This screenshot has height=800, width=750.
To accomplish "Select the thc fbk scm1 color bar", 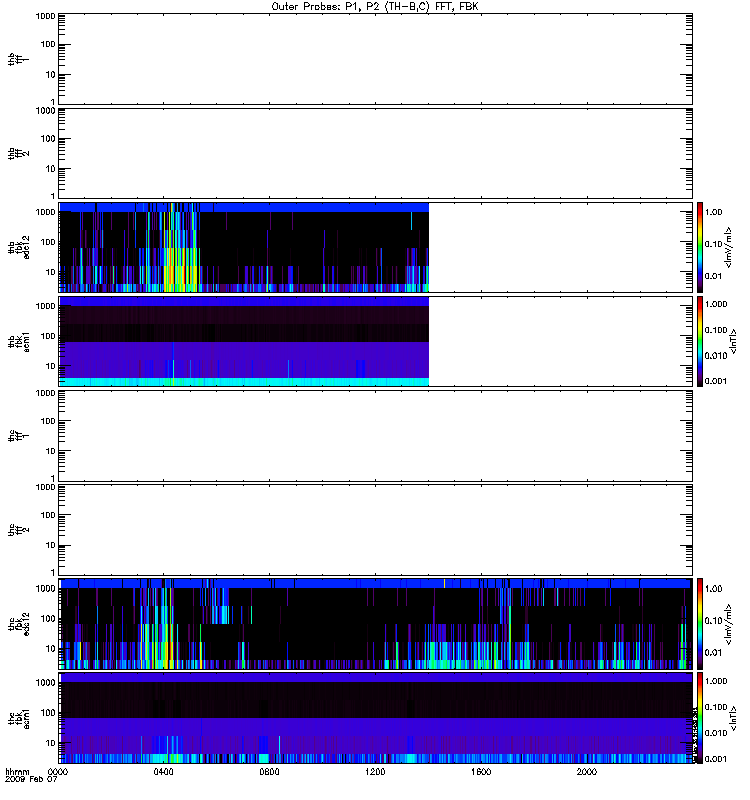I will pos(700,718).
